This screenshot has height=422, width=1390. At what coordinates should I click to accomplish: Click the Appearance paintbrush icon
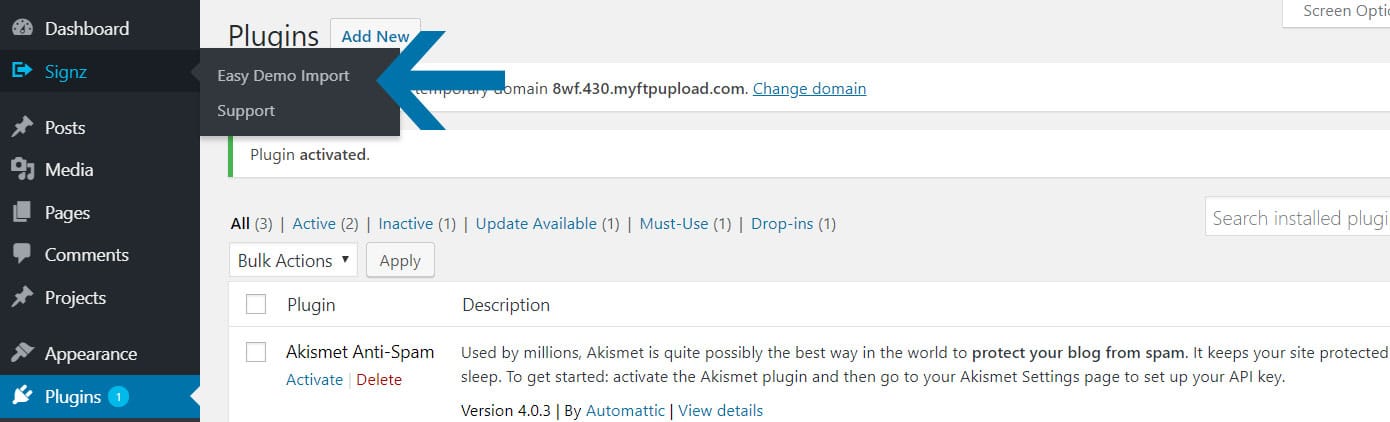tap(22, 354)
